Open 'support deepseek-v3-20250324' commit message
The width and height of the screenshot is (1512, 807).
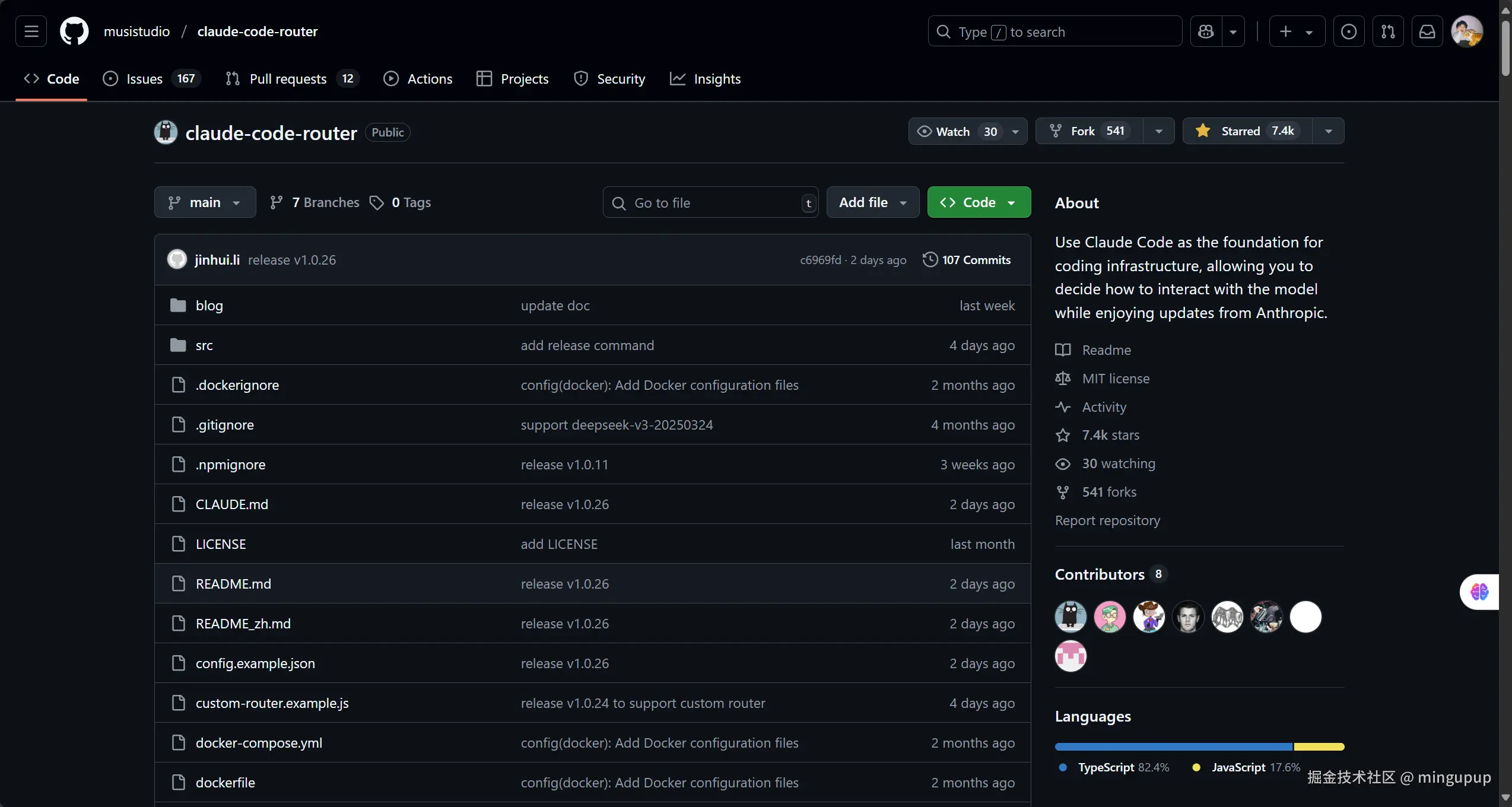coord(617,424)
